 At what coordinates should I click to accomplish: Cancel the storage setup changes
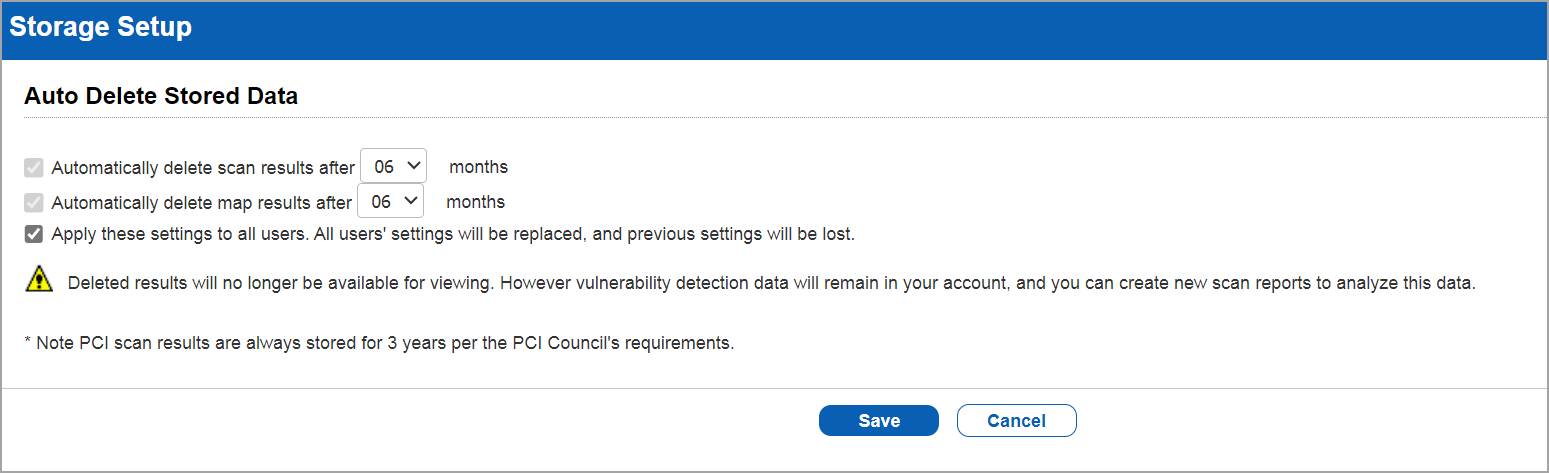pyautogui.click(x=1016, y=421)
